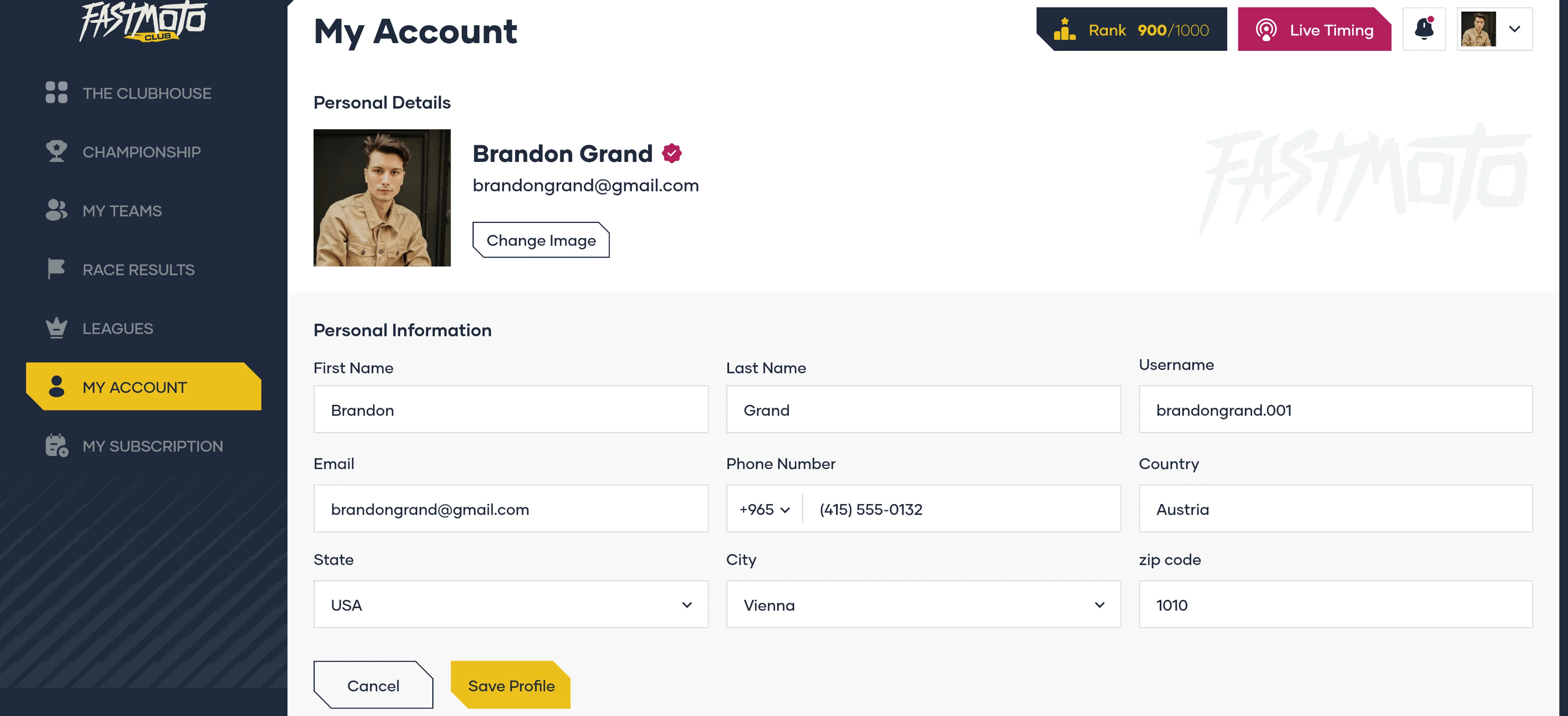Click the Rank podium icon
Image resolution: width=1568 pixels, height=716 pixels.
[x=1065, y=29]
